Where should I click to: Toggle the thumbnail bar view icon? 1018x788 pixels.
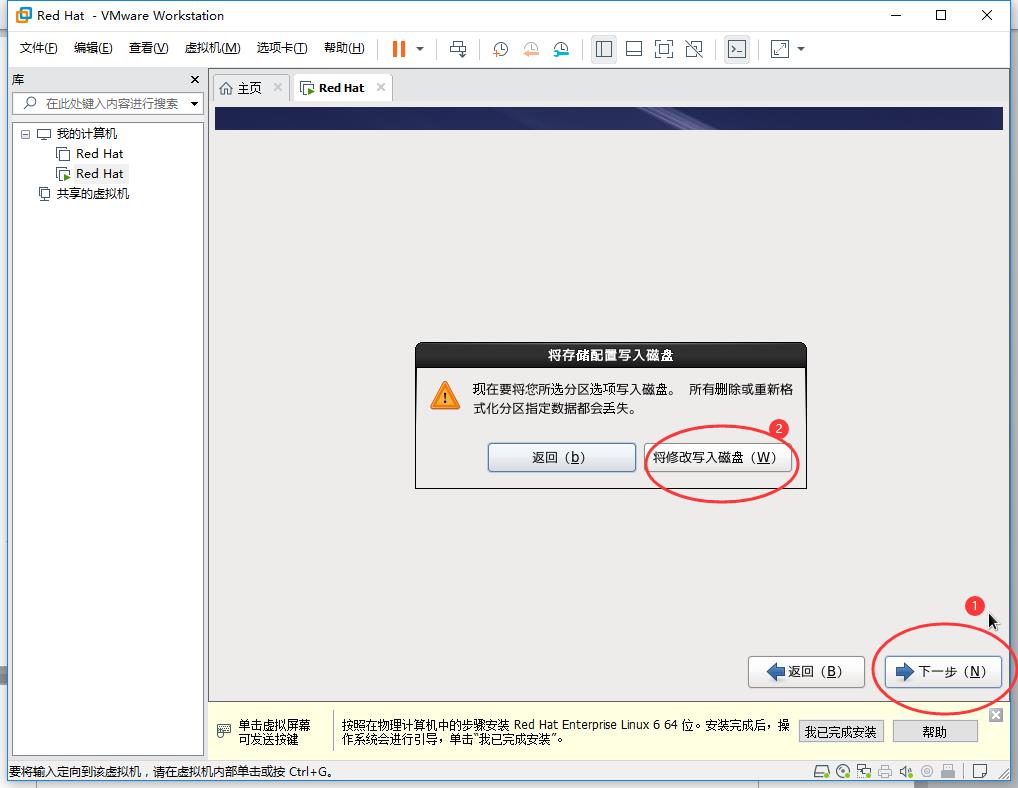click(634, 49)
